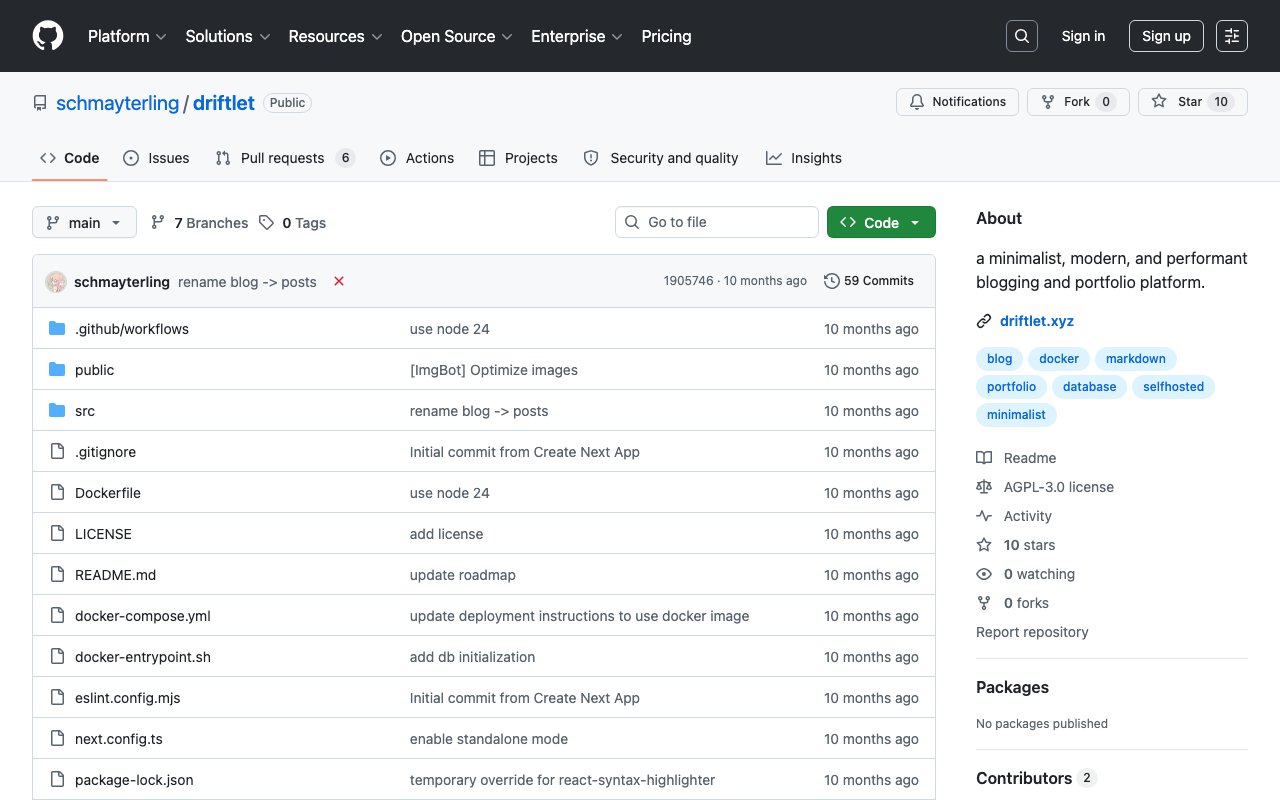Open the appearance settings sliders icon
Viewport: 1280px width, 800px height.
click(x=1232, y=36)
